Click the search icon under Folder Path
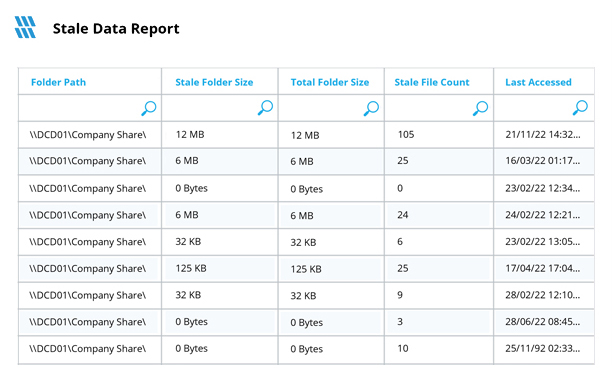The height and width of the screenshot is (382, 612). 149,108
